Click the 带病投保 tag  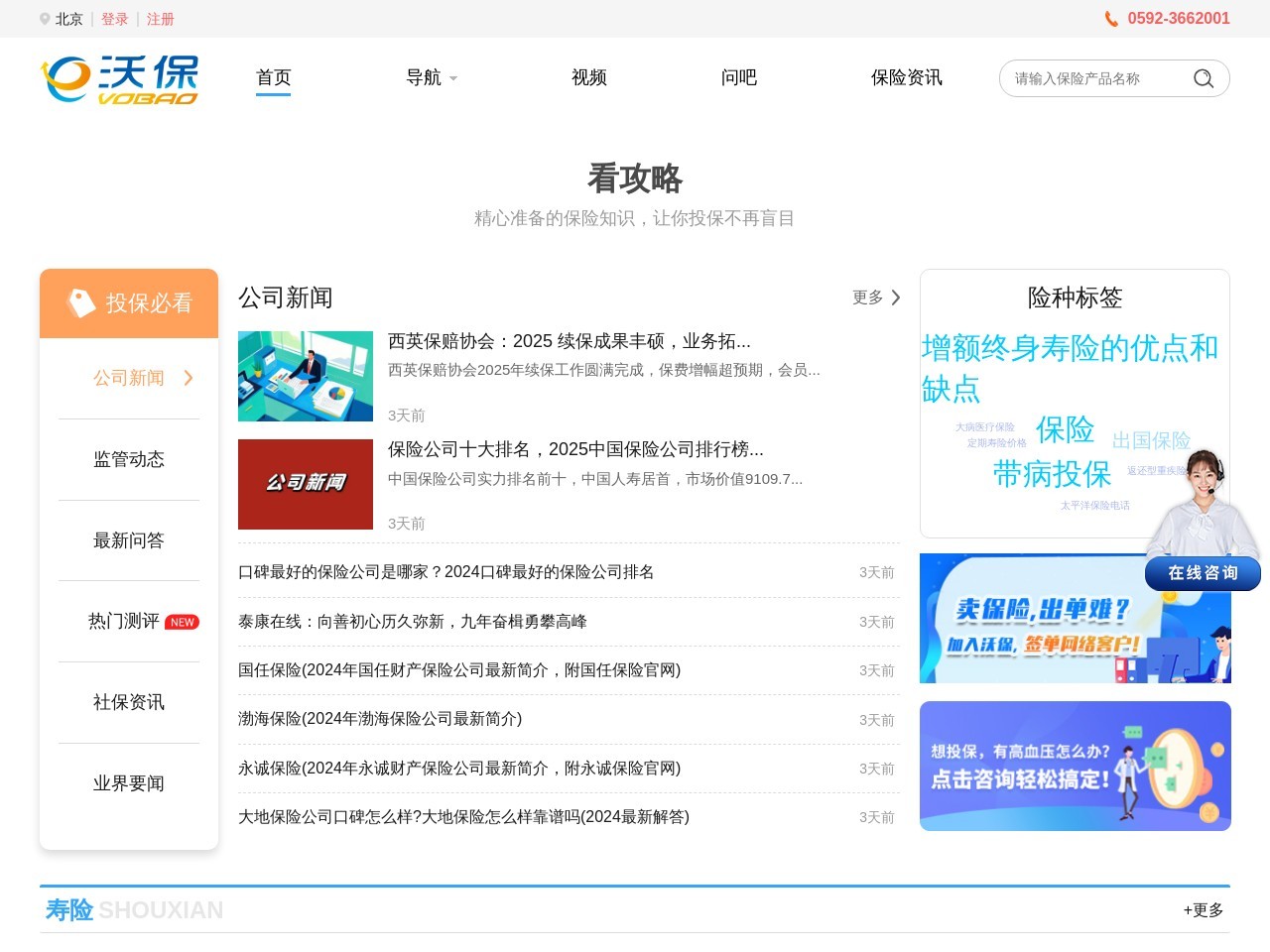(x=1052, y=474)
